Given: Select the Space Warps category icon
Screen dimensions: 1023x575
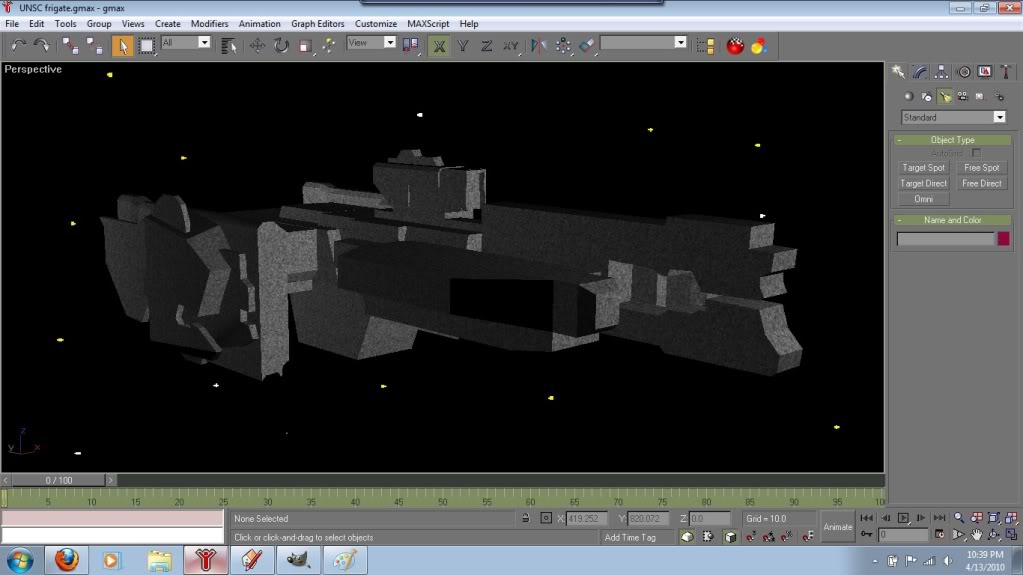Looking at the screenshot, I should pyautogui.click(x=999, y=97).
